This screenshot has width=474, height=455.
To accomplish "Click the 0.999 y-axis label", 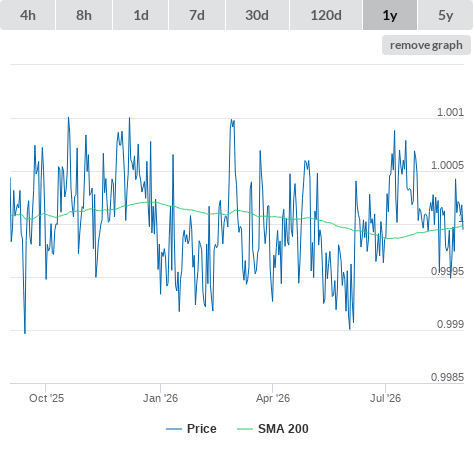I will click(x=450, y=324).
